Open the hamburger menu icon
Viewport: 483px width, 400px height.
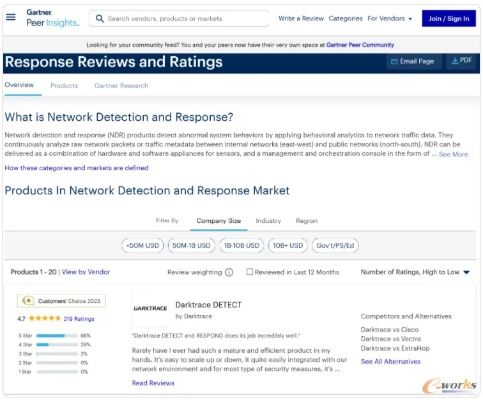tap(11, 17)
